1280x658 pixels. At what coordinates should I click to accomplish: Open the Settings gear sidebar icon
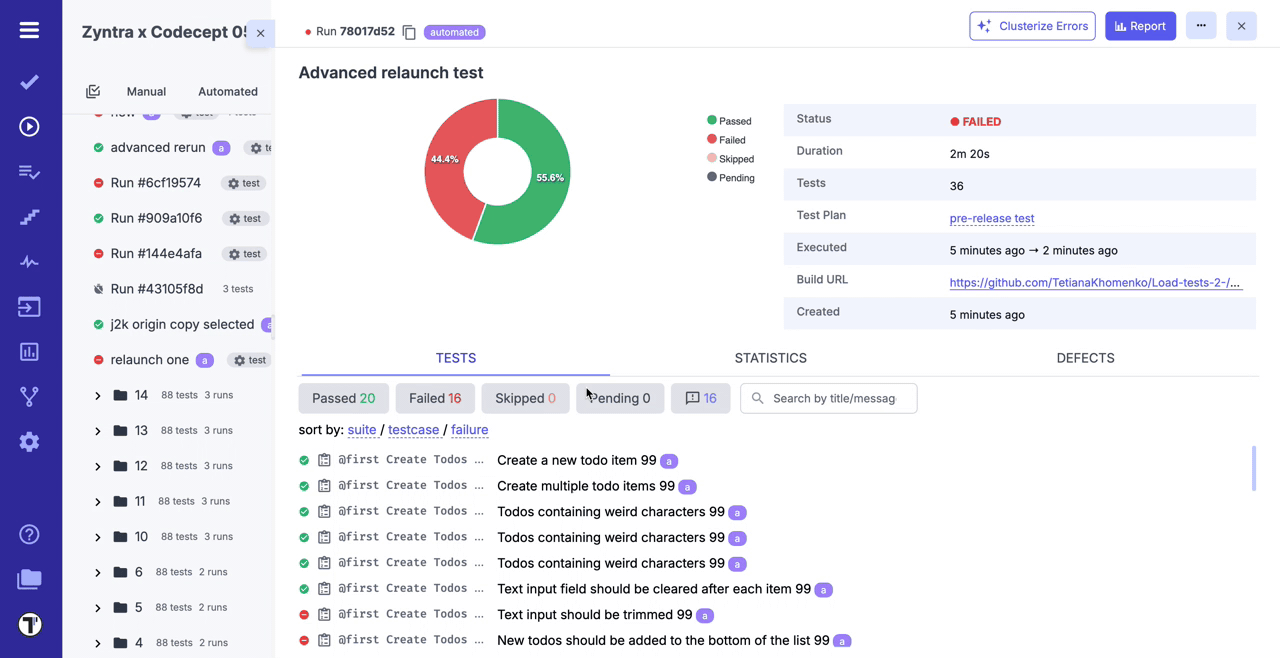click(x=29, y=442)
